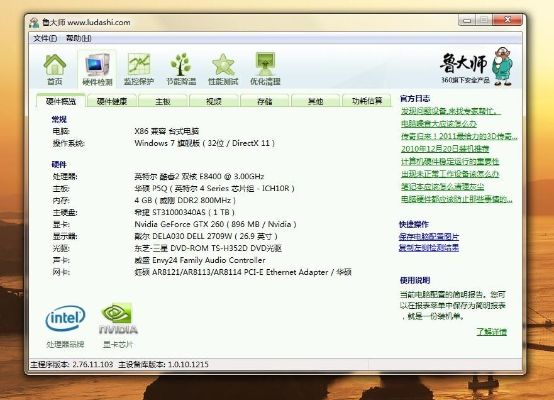554x400 pixels.
Task: Click the 处理器品牌 label under the Intel logo
Action: (65, 344)
